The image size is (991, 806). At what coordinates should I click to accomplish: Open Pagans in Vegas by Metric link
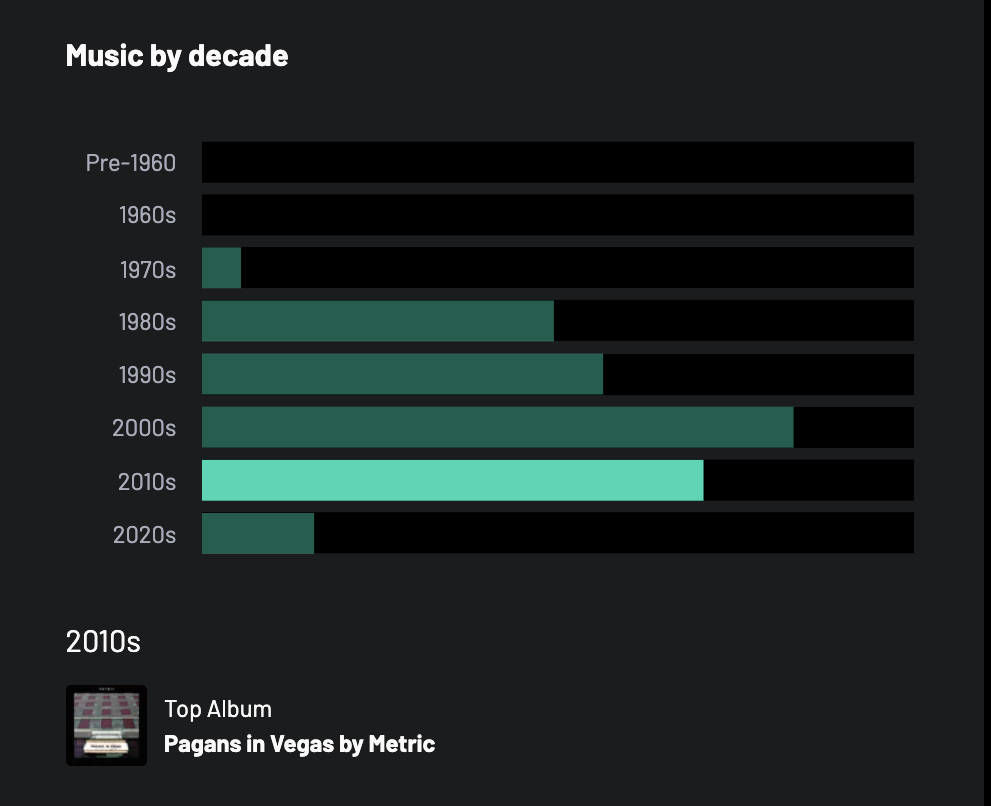click(299, 744)
